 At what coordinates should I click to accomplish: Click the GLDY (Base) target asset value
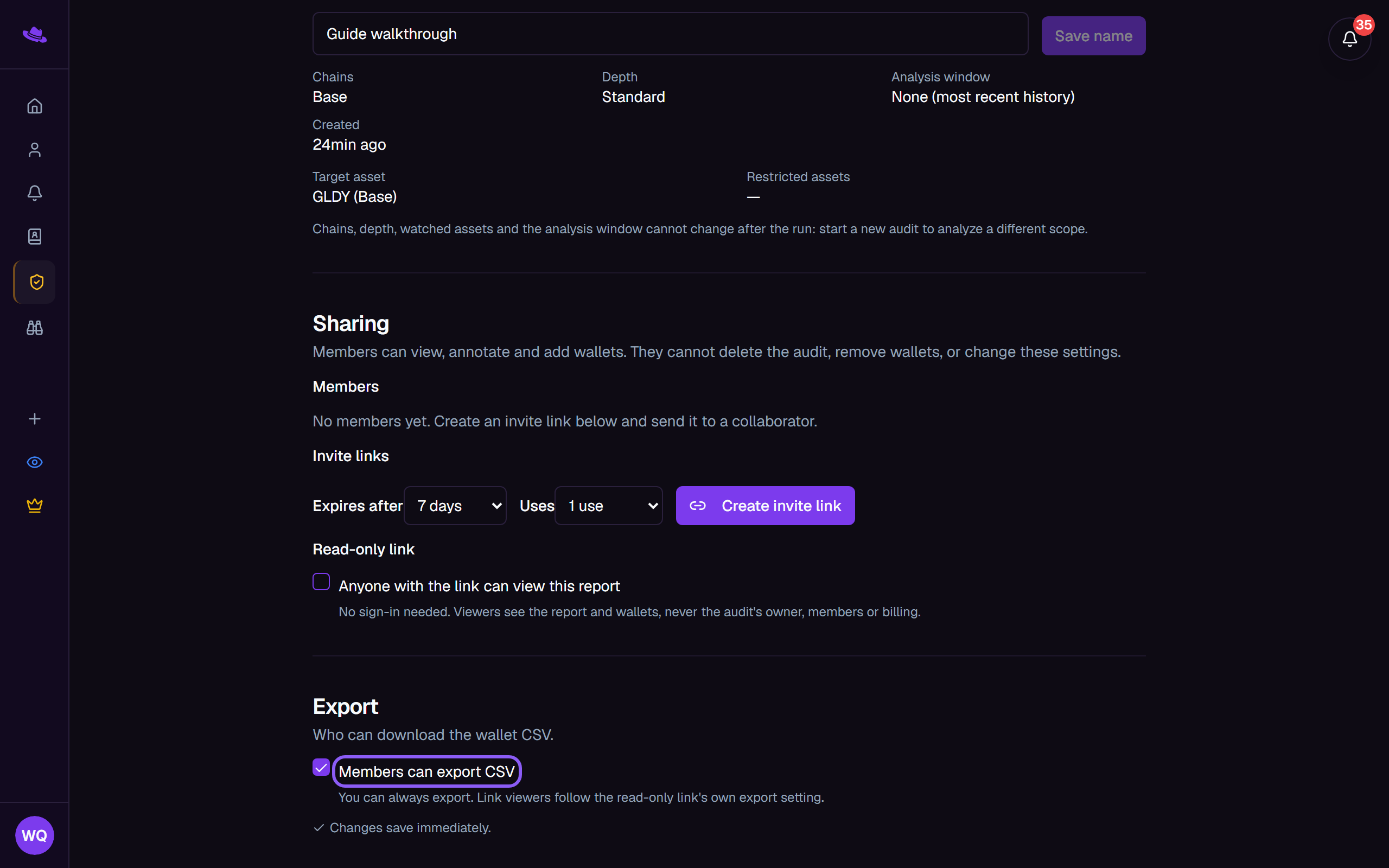coord(355,197)
